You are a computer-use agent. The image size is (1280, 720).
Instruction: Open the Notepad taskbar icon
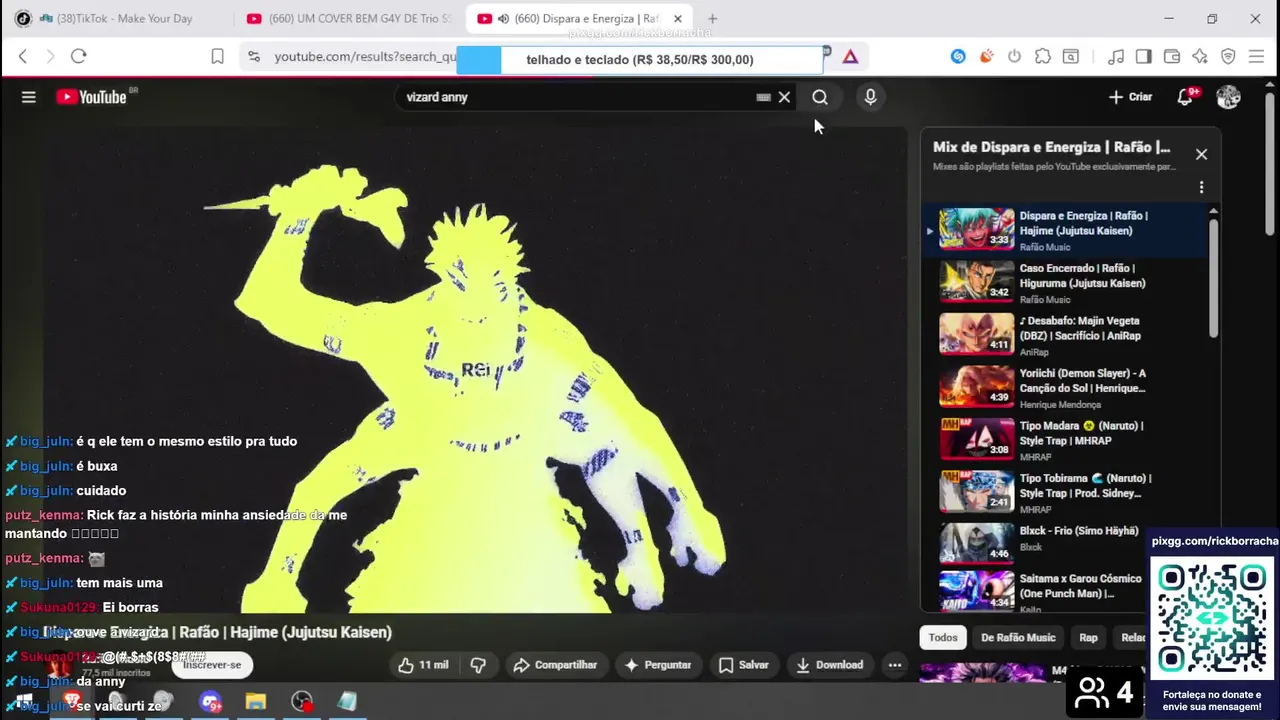347,702
